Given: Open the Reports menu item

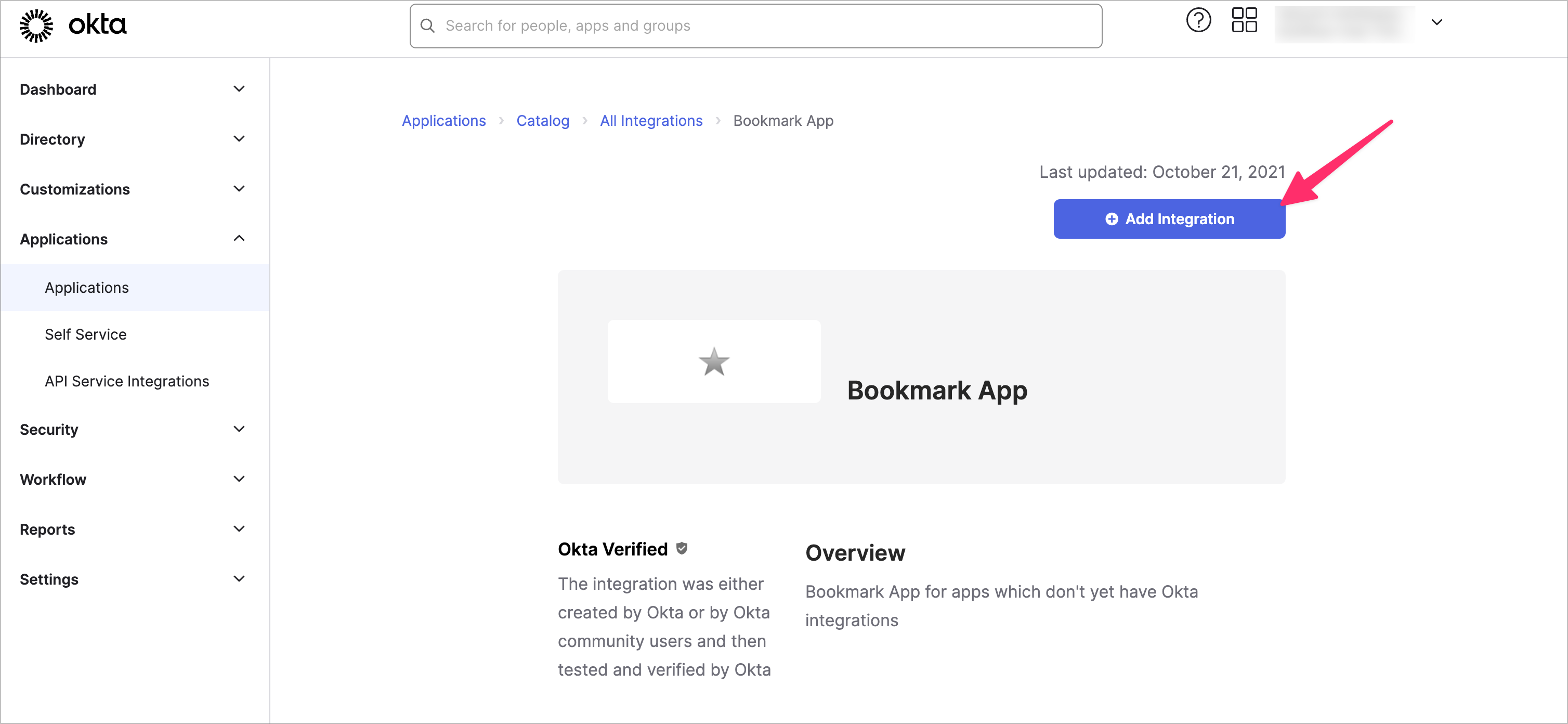Looking at the screenshot, I should pos(47,530).
